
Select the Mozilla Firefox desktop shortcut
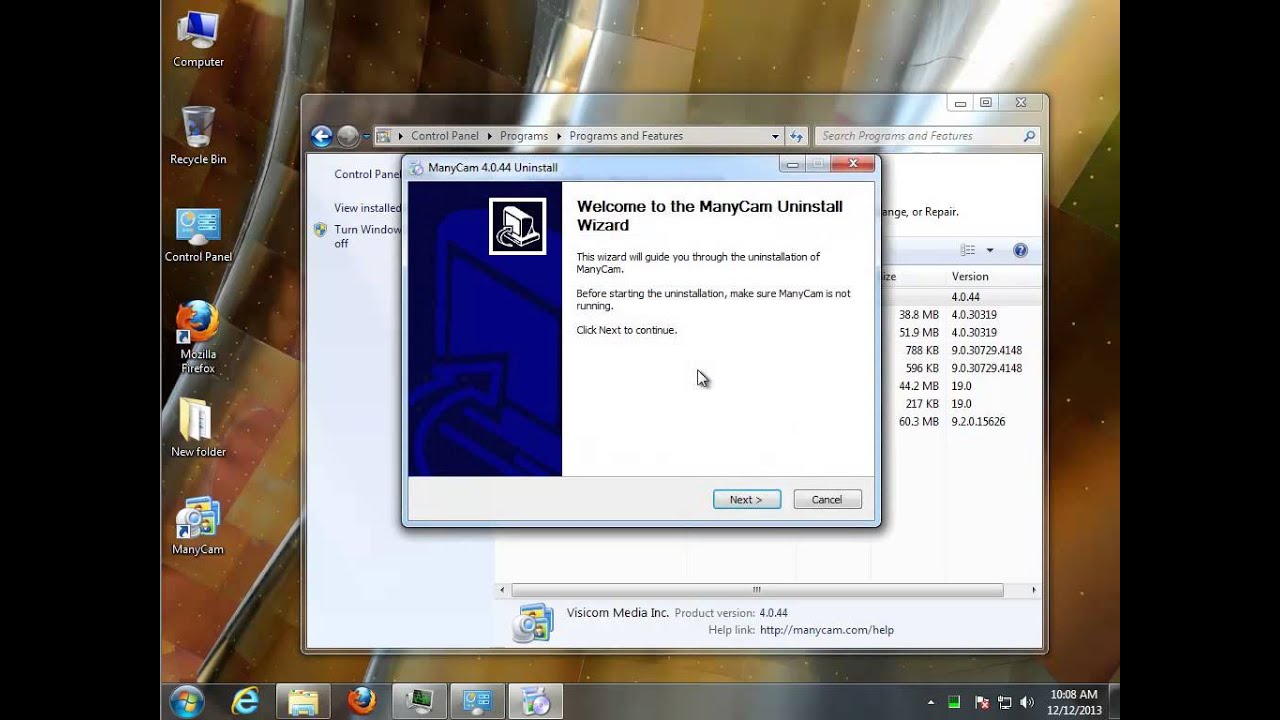point(198,337)
